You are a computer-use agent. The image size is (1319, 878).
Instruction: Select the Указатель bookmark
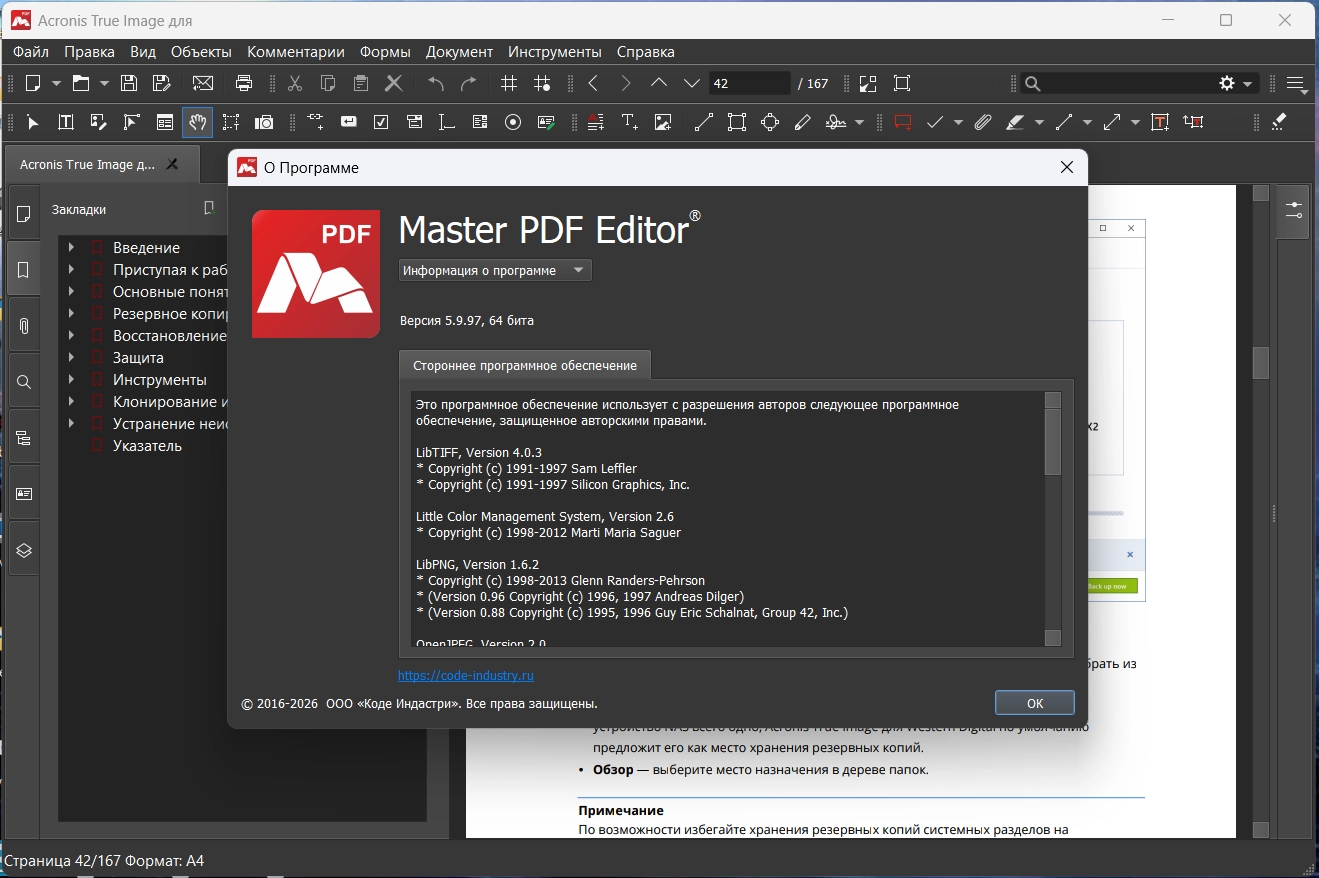pyautogui.click(x=147, y=446)
